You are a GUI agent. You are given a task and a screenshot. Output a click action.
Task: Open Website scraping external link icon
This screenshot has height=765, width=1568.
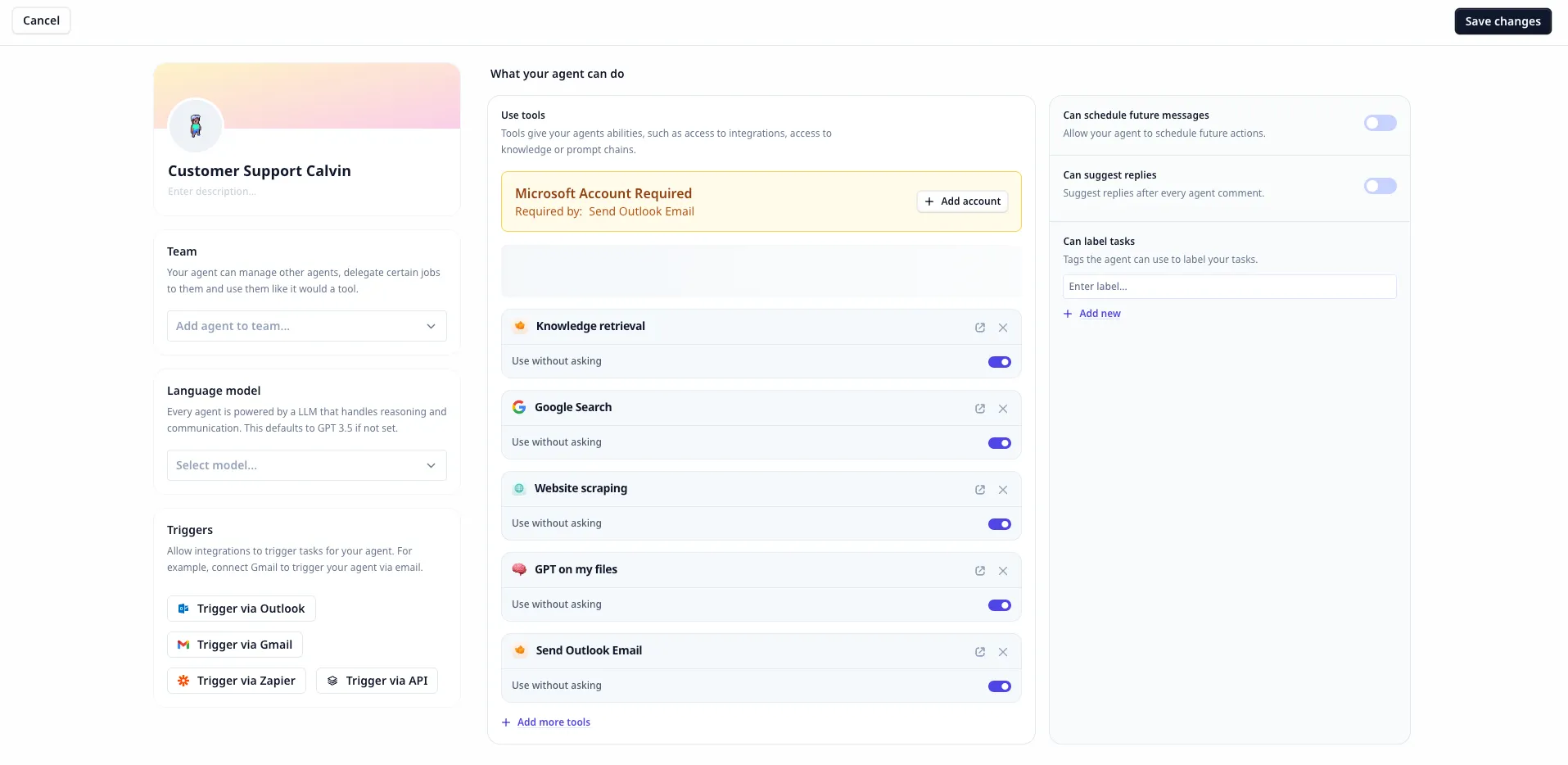(x=979, y=490)
